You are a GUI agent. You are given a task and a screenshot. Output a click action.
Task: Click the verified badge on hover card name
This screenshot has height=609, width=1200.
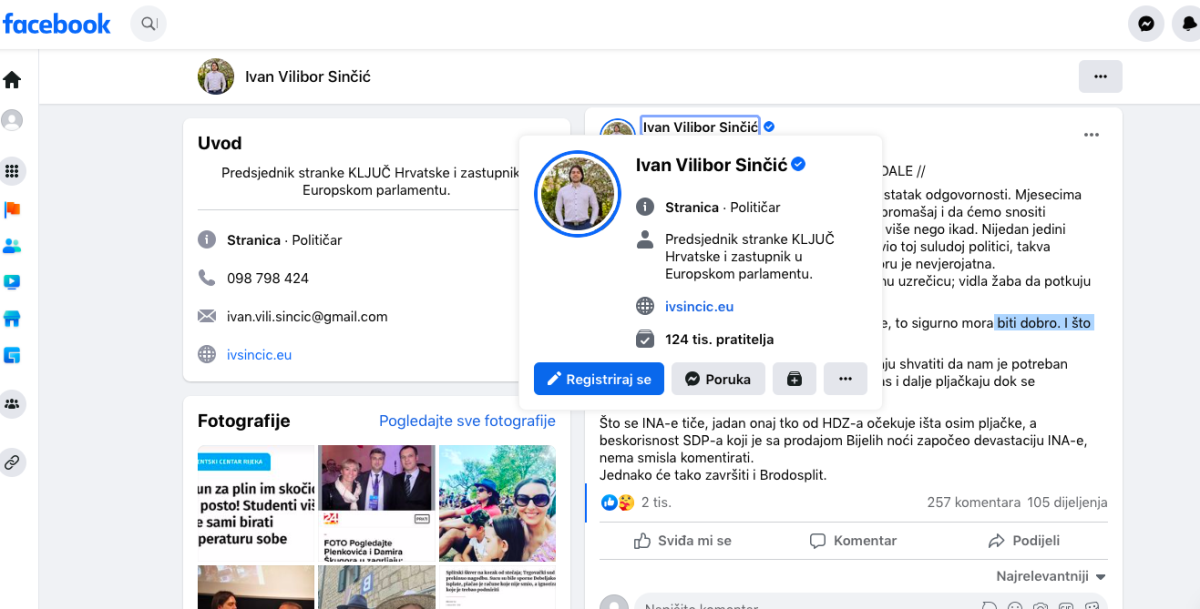tap(799, 164)
